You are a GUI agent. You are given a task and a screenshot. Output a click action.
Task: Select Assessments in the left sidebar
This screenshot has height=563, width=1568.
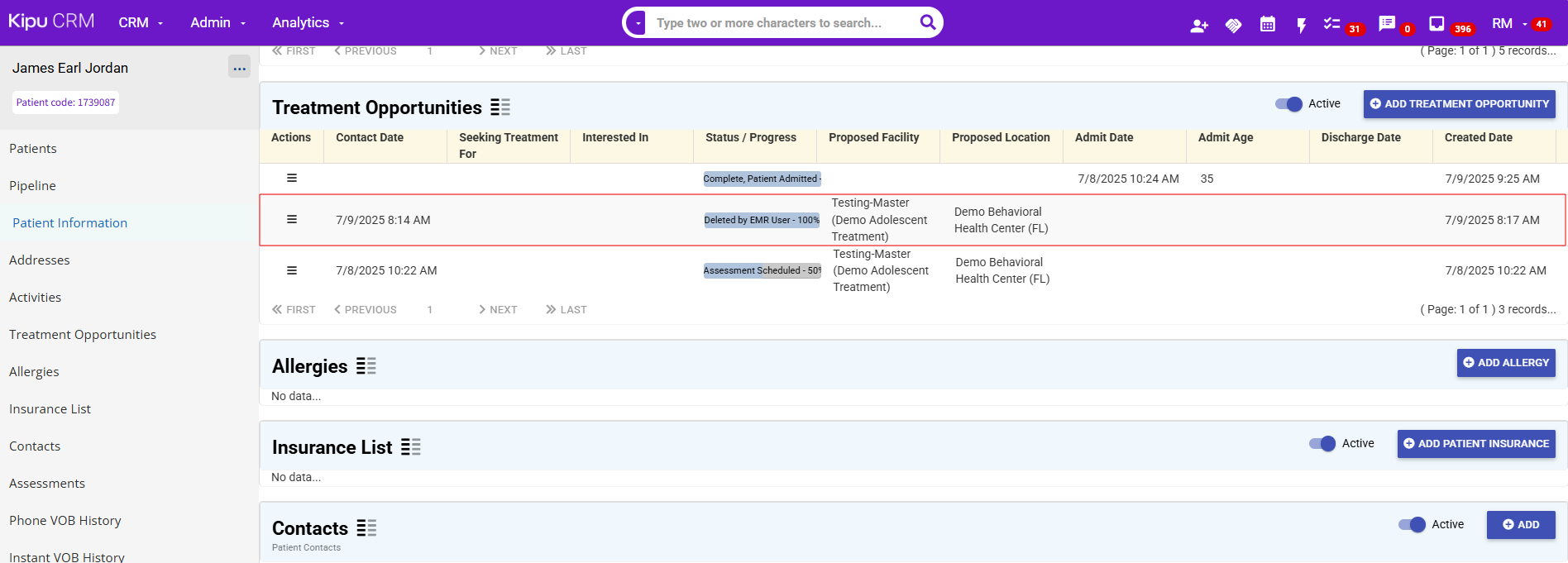[47, 484]
